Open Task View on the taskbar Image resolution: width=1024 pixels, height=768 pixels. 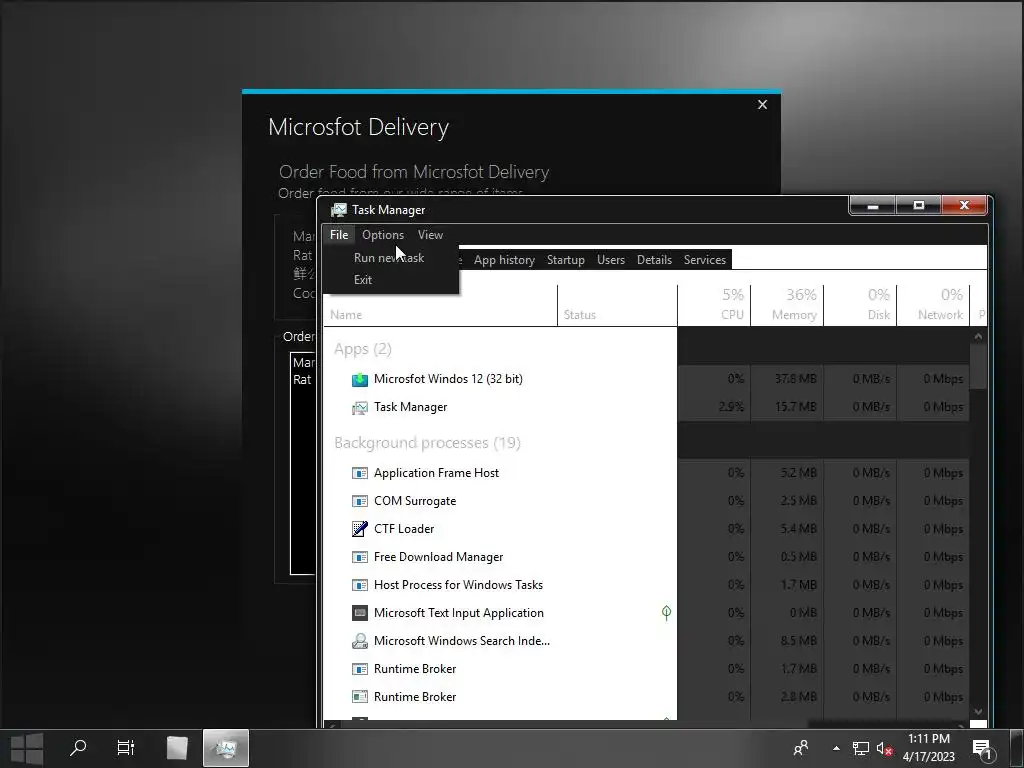click(x=125, y=747)
